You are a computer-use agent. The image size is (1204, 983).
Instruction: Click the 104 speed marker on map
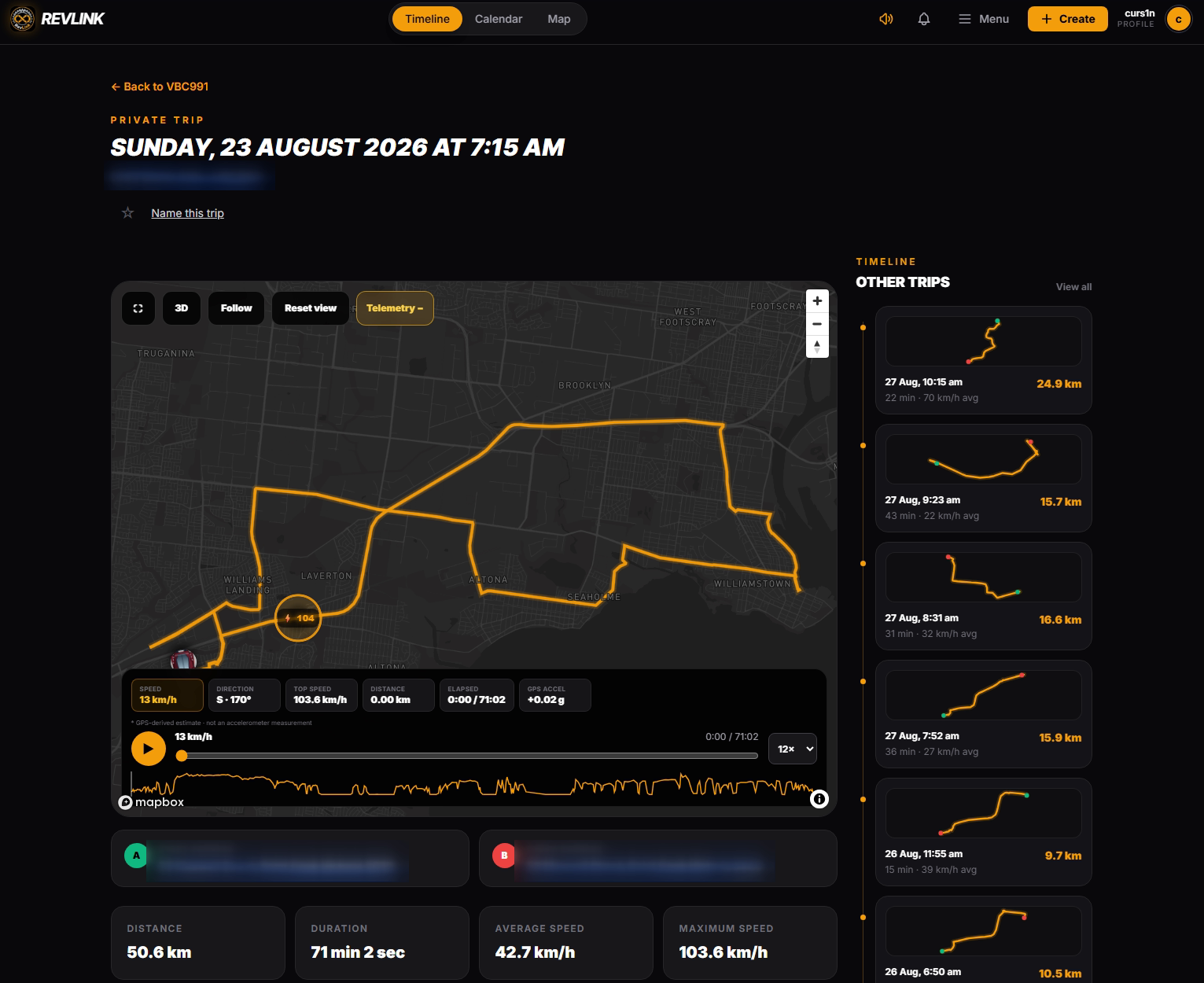click(298, 618)
